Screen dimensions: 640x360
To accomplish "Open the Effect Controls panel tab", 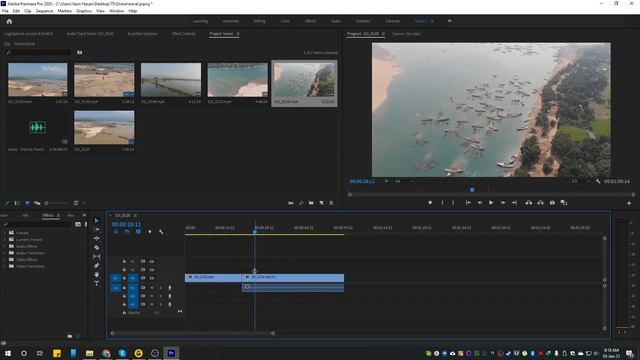I will 184,34.
